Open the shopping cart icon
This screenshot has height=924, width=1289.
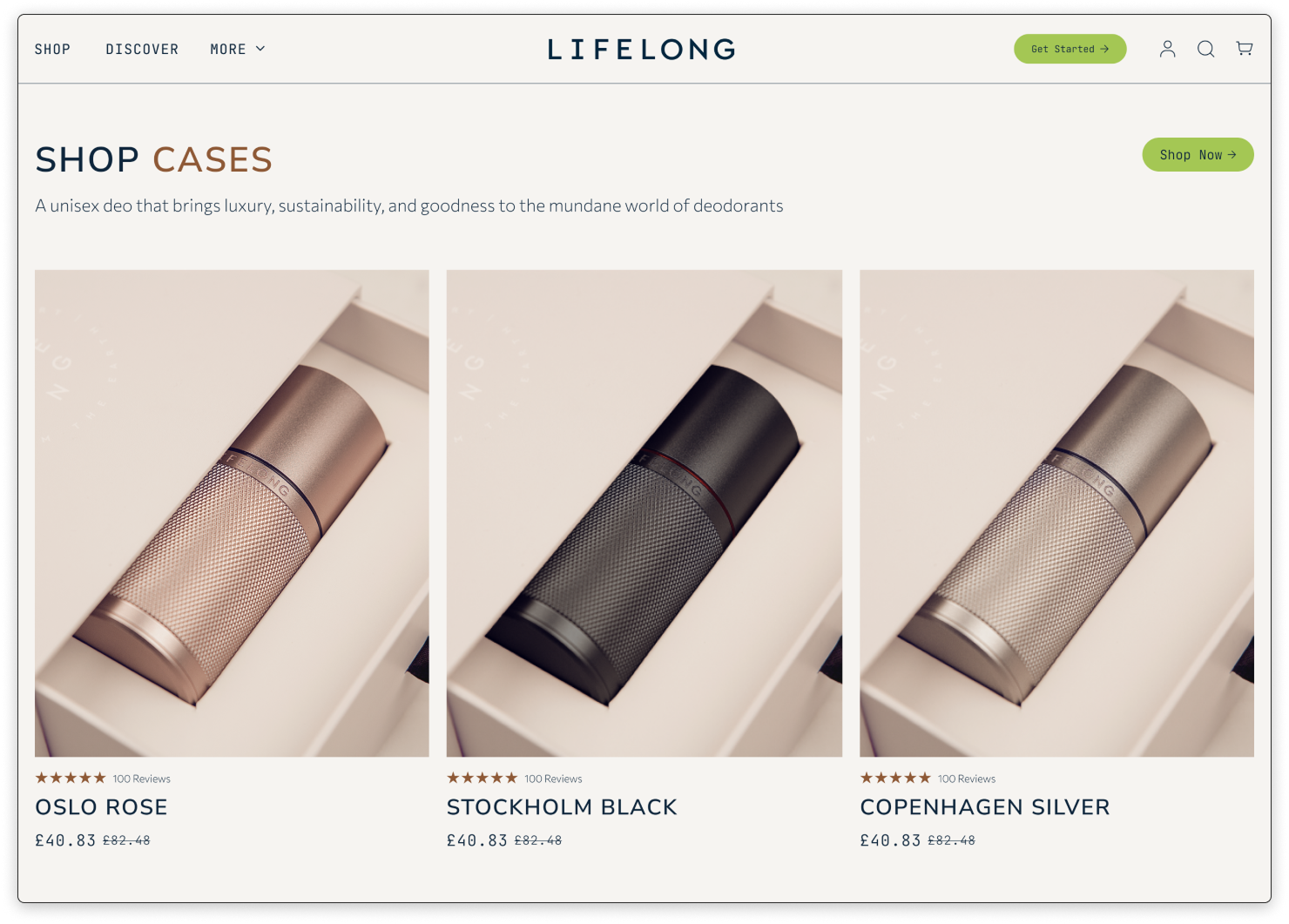pos(1245,49)
